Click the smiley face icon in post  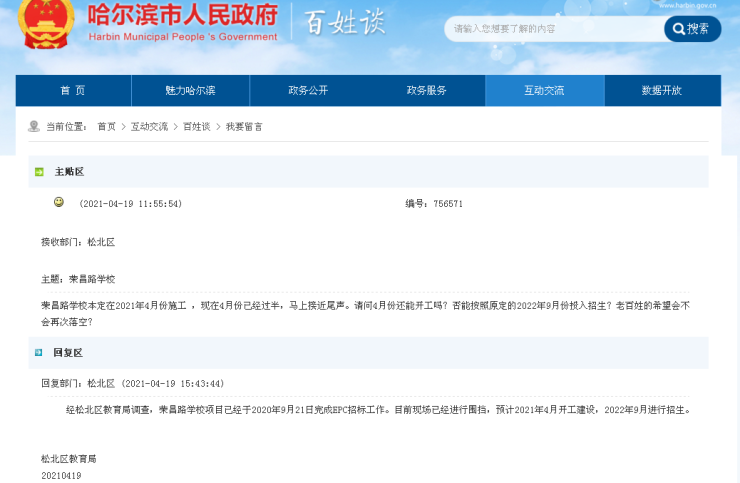(59, 202)
